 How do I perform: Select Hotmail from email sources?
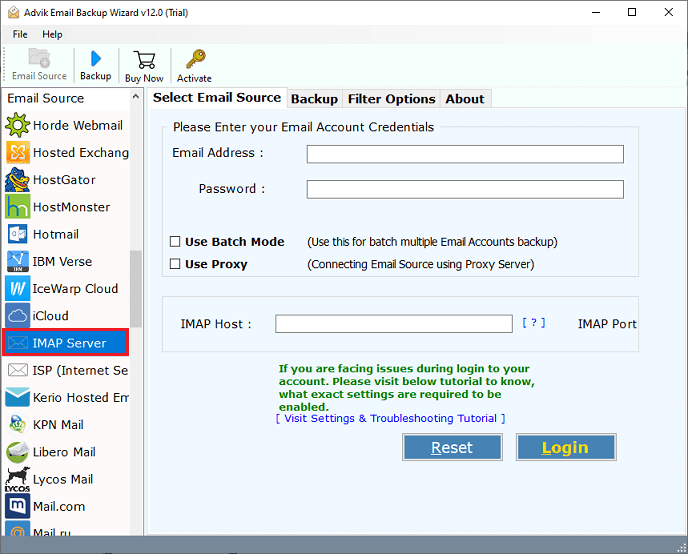tap(55, 234)
